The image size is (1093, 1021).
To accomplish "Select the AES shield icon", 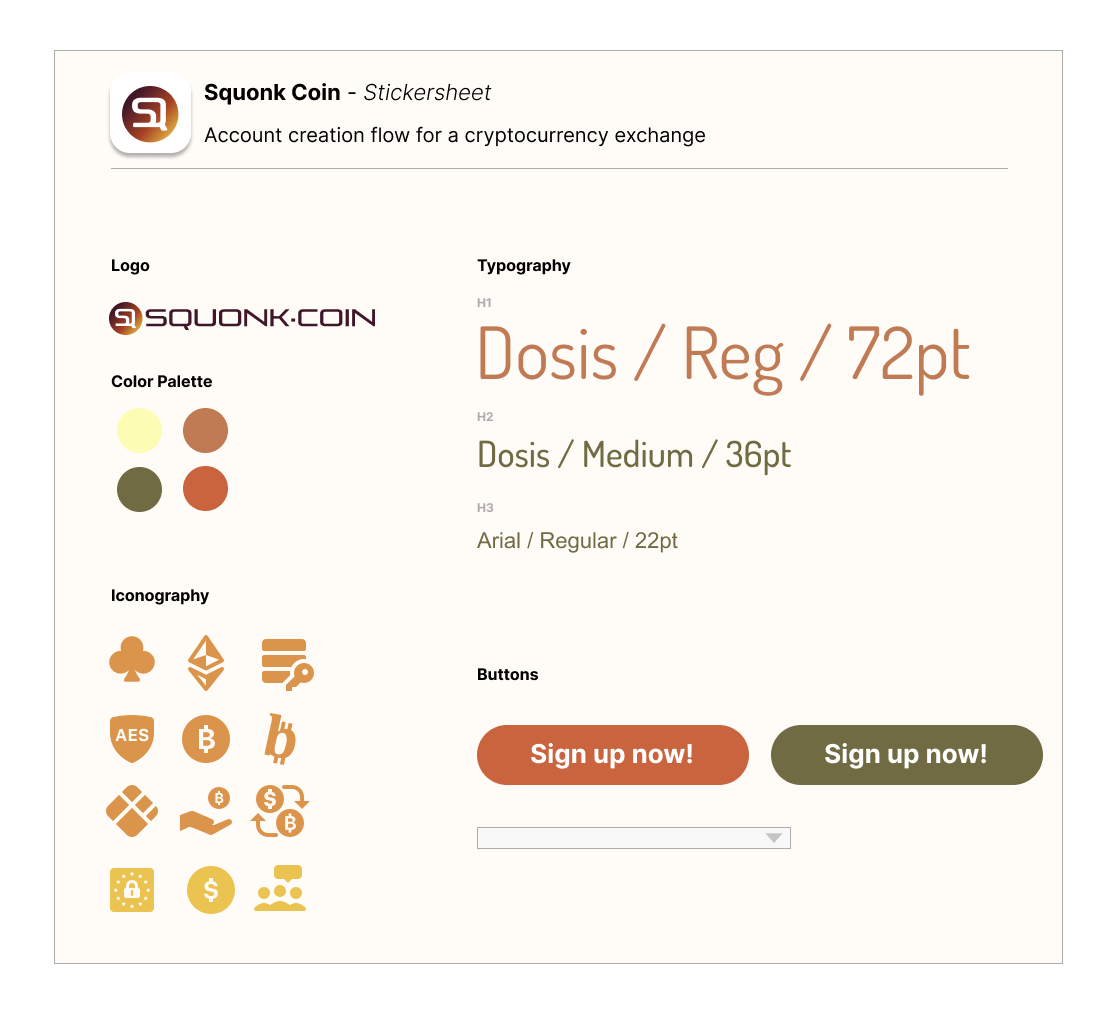I will [x=132, y=738].
